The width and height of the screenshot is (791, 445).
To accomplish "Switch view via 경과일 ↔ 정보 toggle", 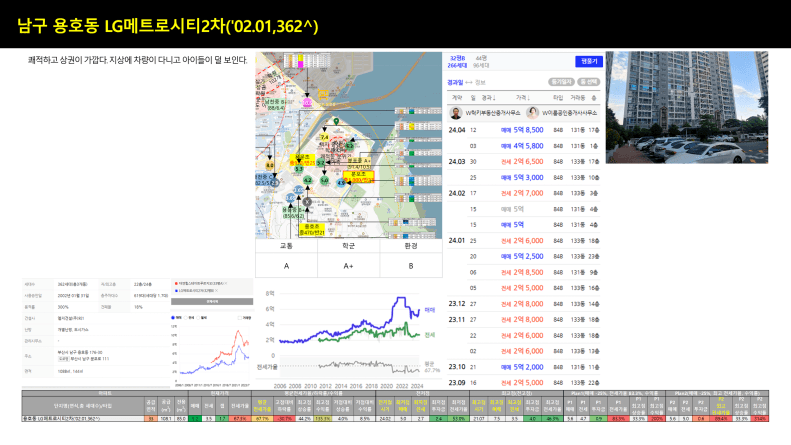I will pyautogui.click(x=466, y=82).
